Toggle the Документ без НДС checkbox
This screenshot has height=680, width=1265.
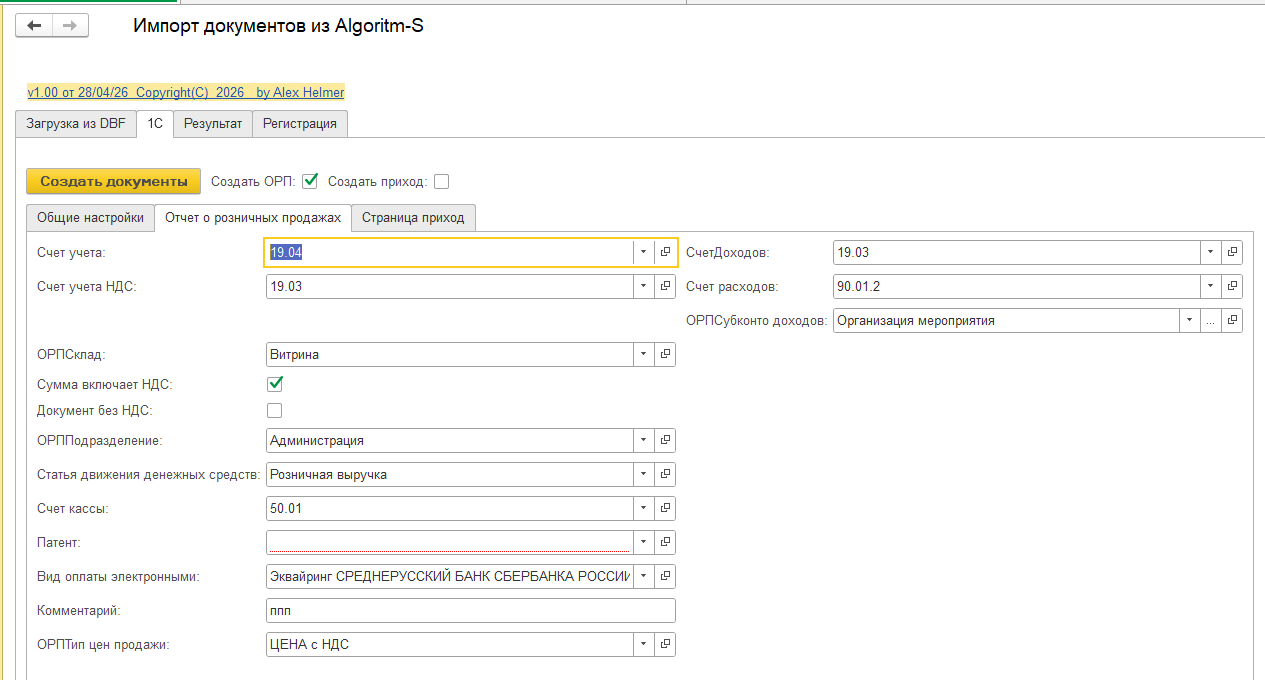coord(274,410)
